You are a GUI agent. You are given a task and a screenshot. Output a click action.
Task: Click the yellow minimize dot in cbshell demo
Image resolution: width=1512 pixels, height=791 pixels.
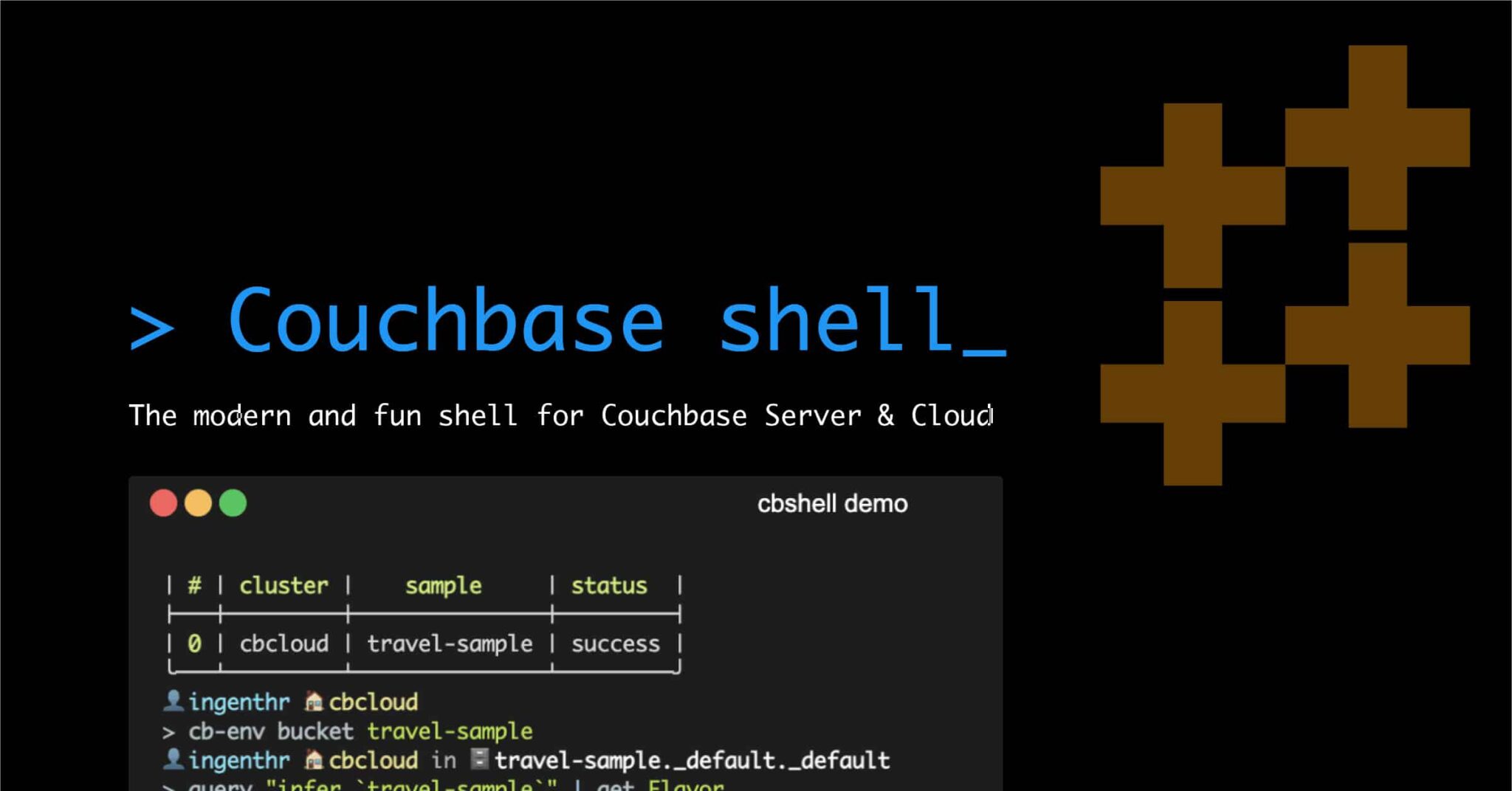(x=198, y=503)
